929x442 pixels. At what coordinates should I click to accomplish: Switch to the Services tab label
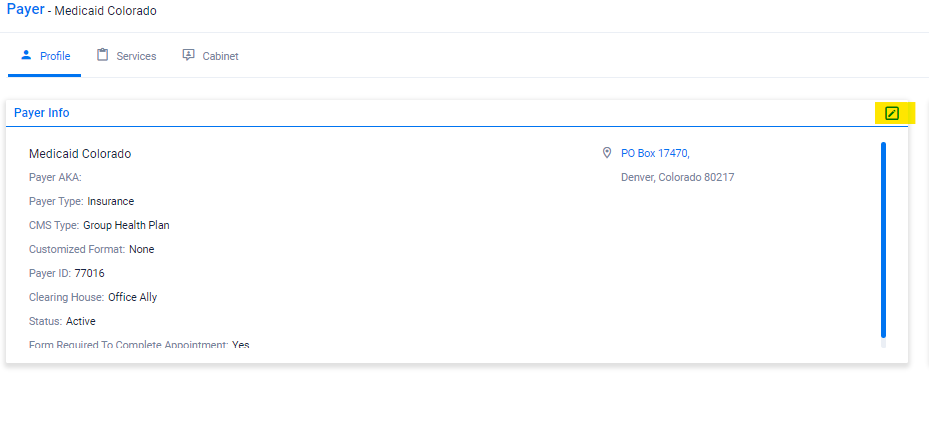(136, 56)
